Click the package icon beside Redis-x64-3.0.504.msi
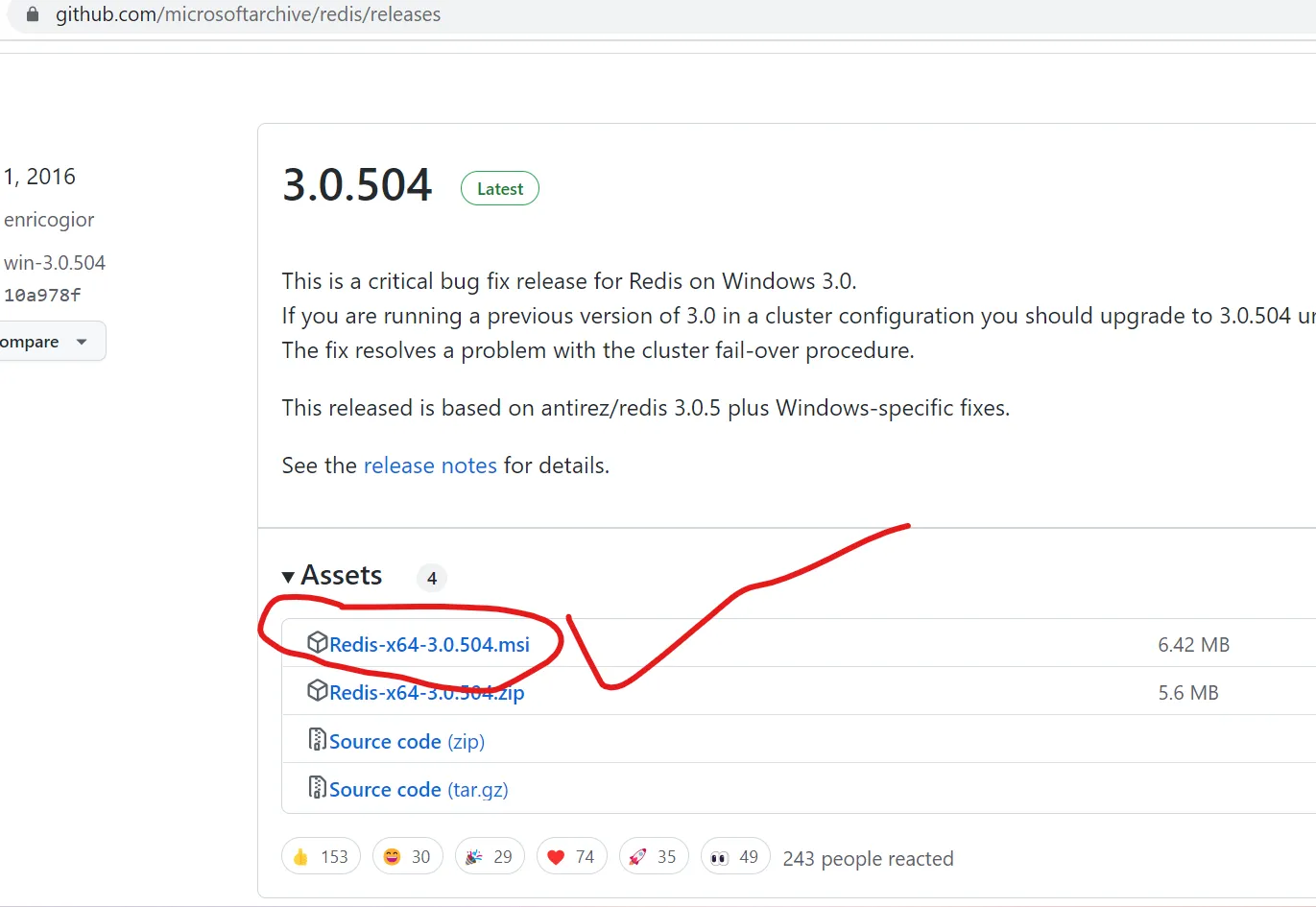Viewport: 1316px width, 907px height. (x=317, y=642)
